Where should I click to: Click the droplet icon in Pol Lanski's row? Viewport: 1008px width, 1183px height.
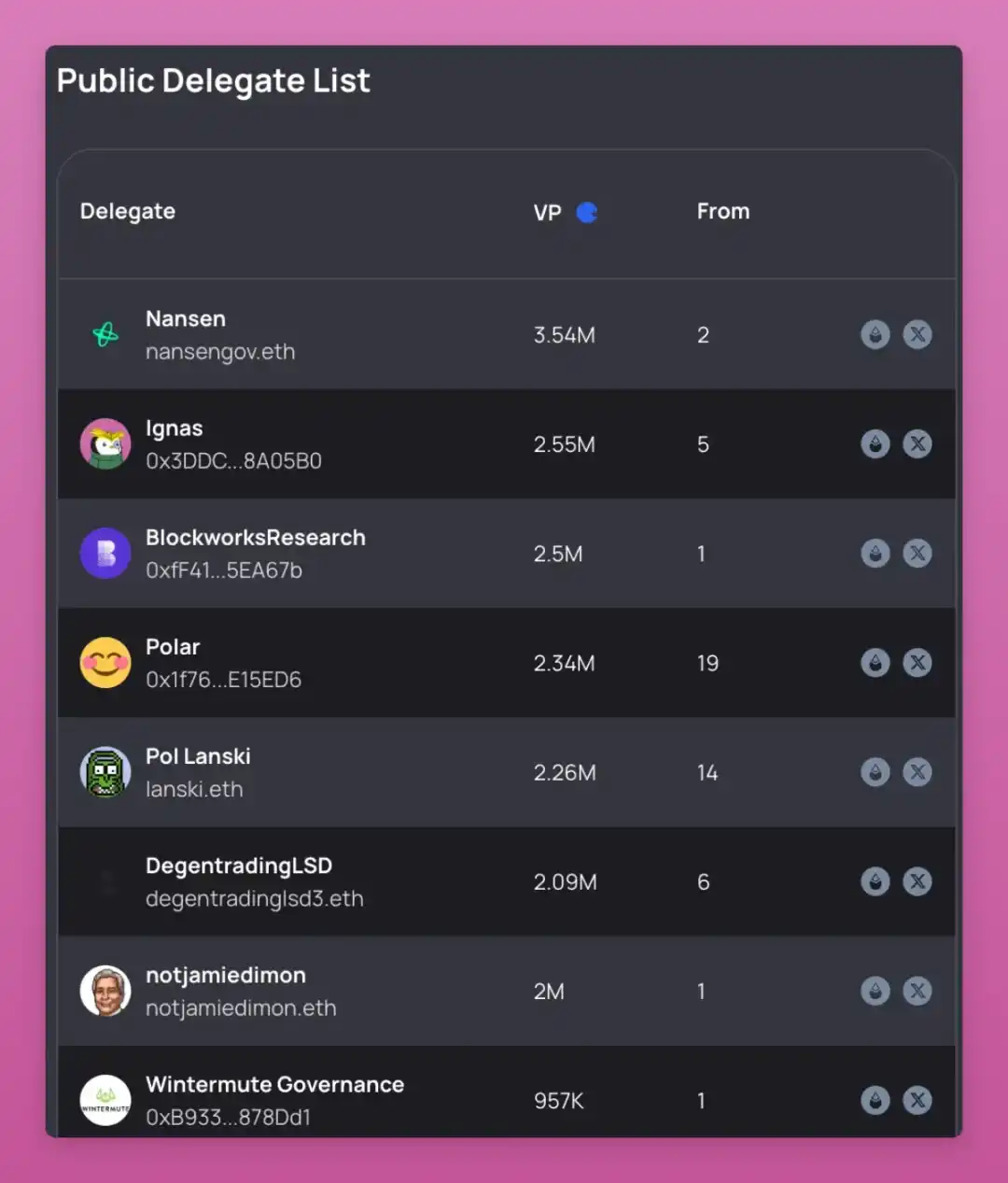point(875,772)
